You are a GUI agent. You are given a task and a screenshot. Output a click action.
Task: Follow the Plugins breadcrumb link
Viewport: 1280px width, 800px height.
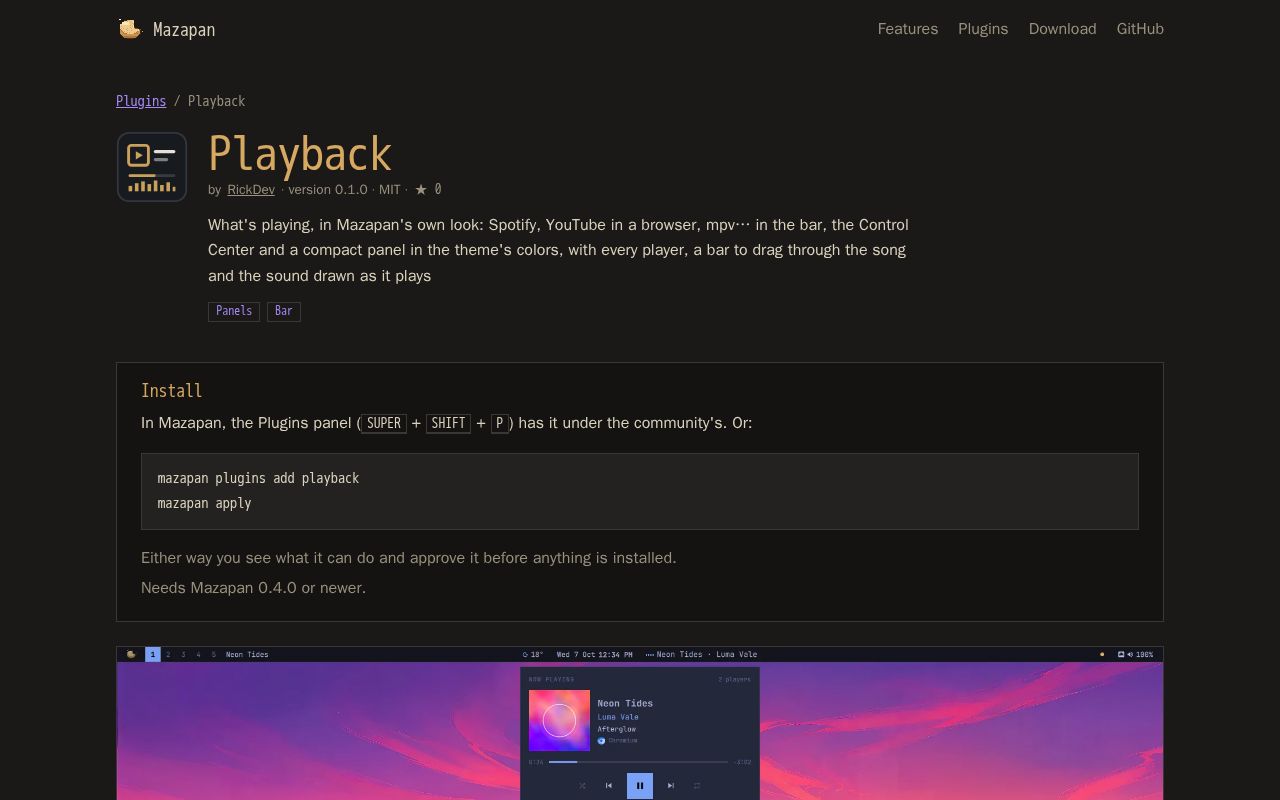[x=141, y=101]
